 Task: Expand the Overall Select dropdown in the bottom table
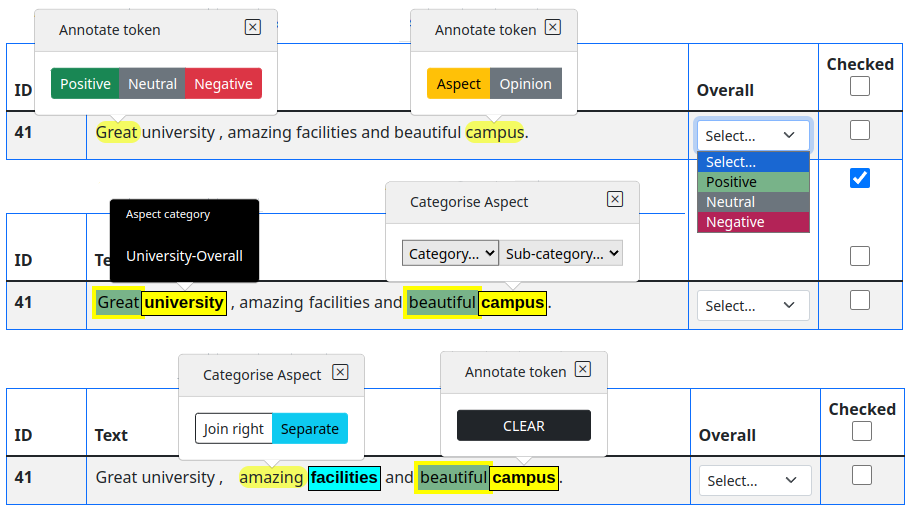pyautogui.click(x=754, y=481)
